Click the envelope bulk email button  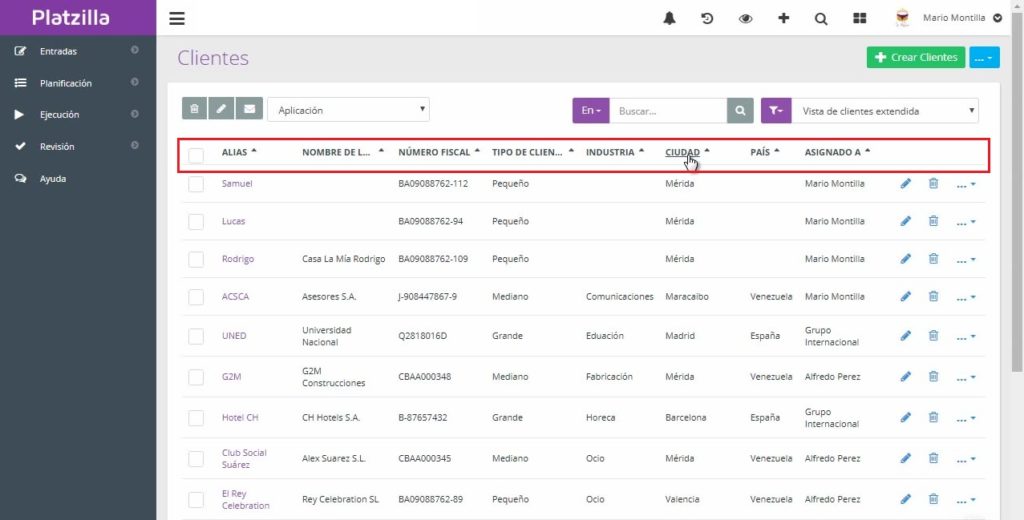(249, 109)
